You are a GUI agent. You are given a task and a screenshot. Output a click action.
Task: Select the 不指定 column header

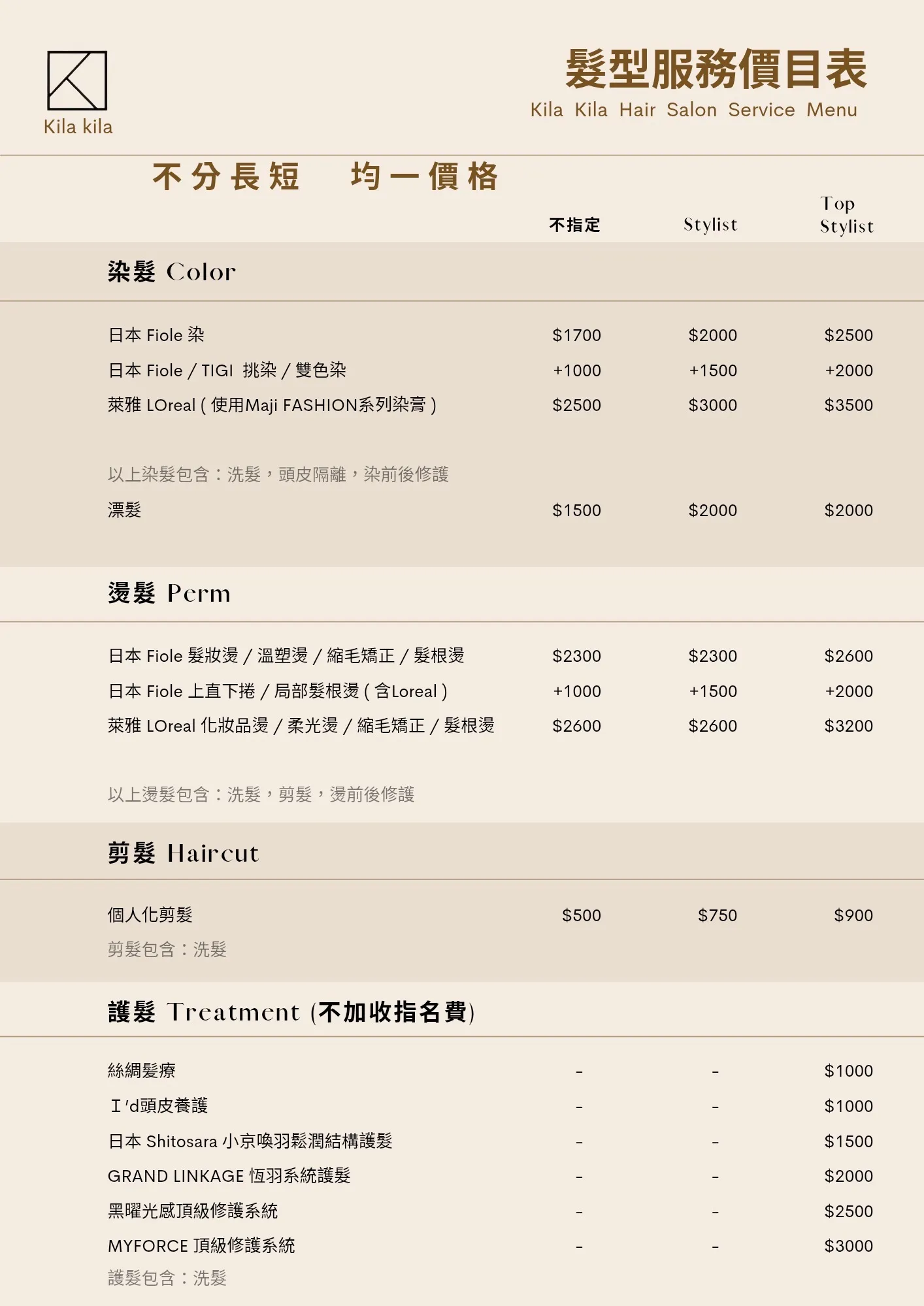click(x=574, y=225)
